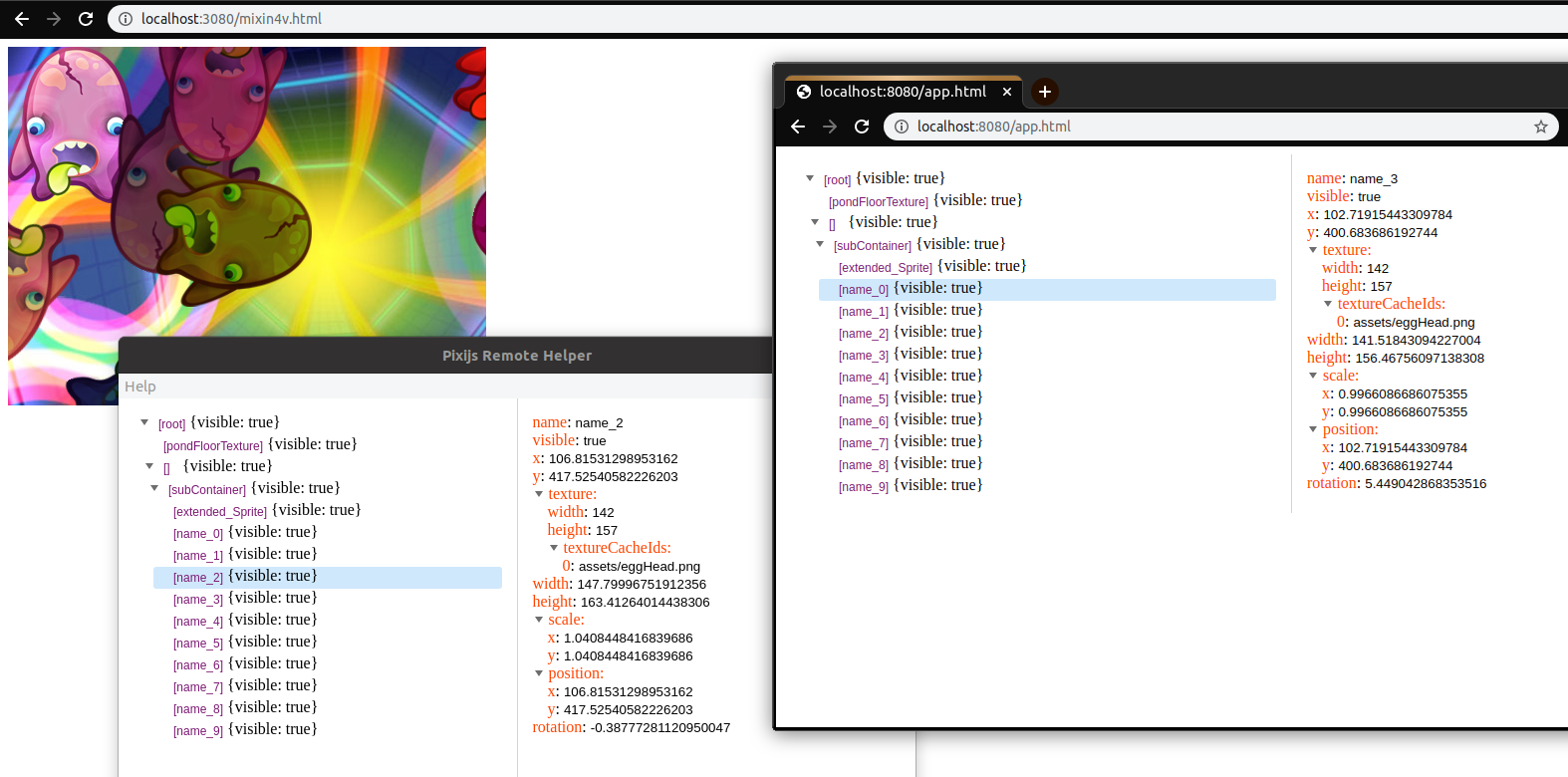This screenshot has width=1568, height=777.
Task: Open a new tab with plus button
Action: click(x=1044, y=92)
